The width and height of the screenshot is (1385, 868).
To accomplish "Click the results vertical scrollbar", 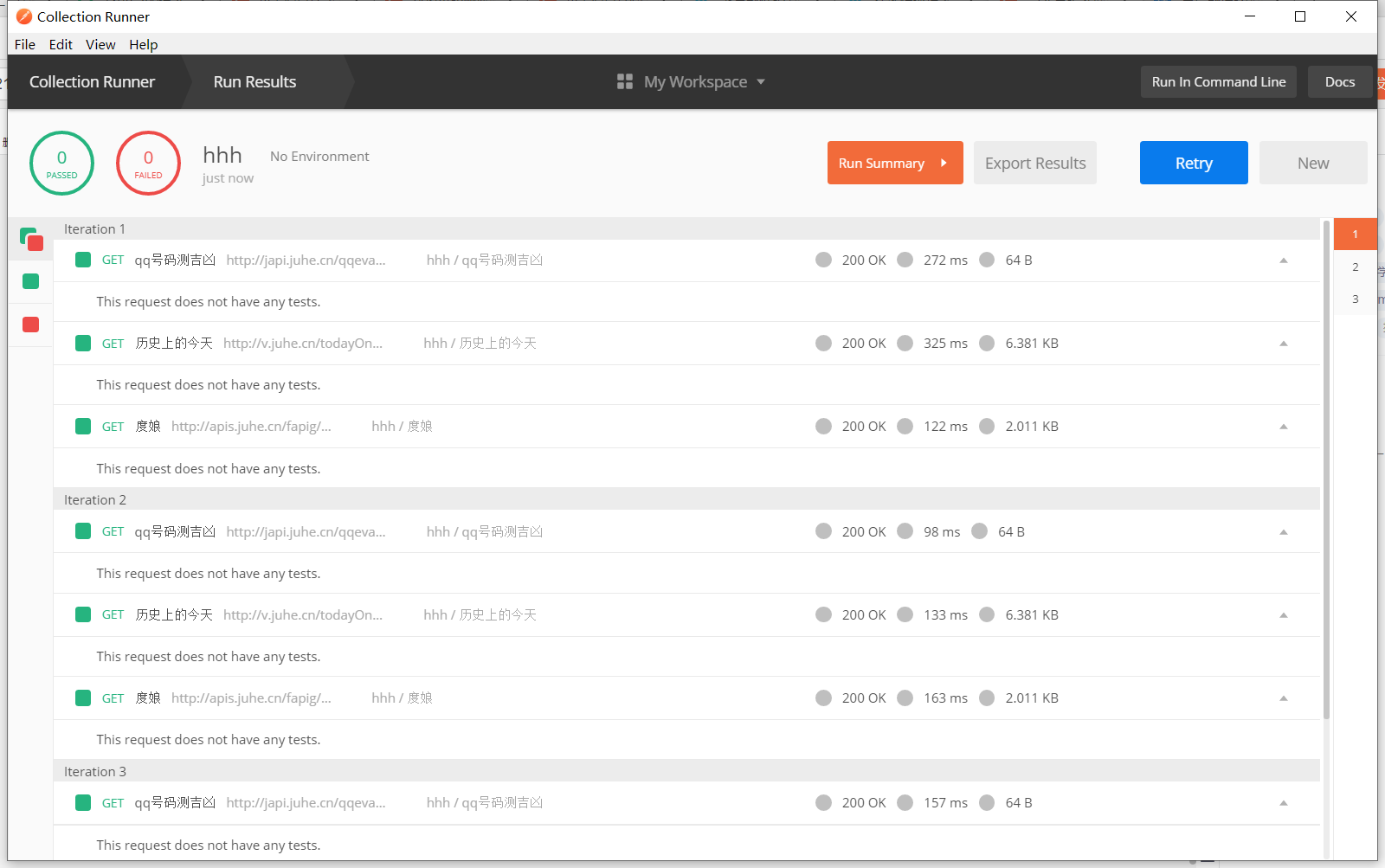I will point(1326,470).
